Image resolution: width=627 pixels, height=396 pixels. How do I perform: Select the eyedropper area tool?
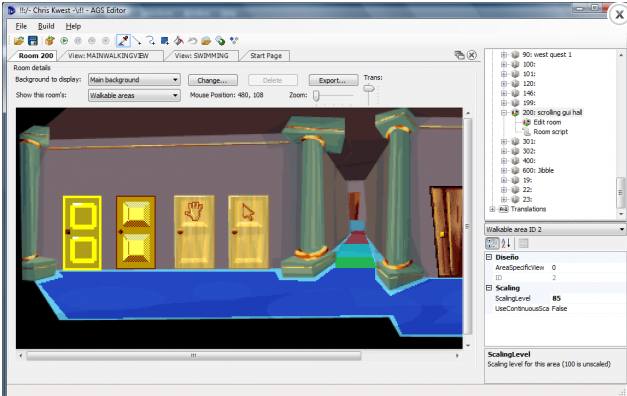coord(123,40)
